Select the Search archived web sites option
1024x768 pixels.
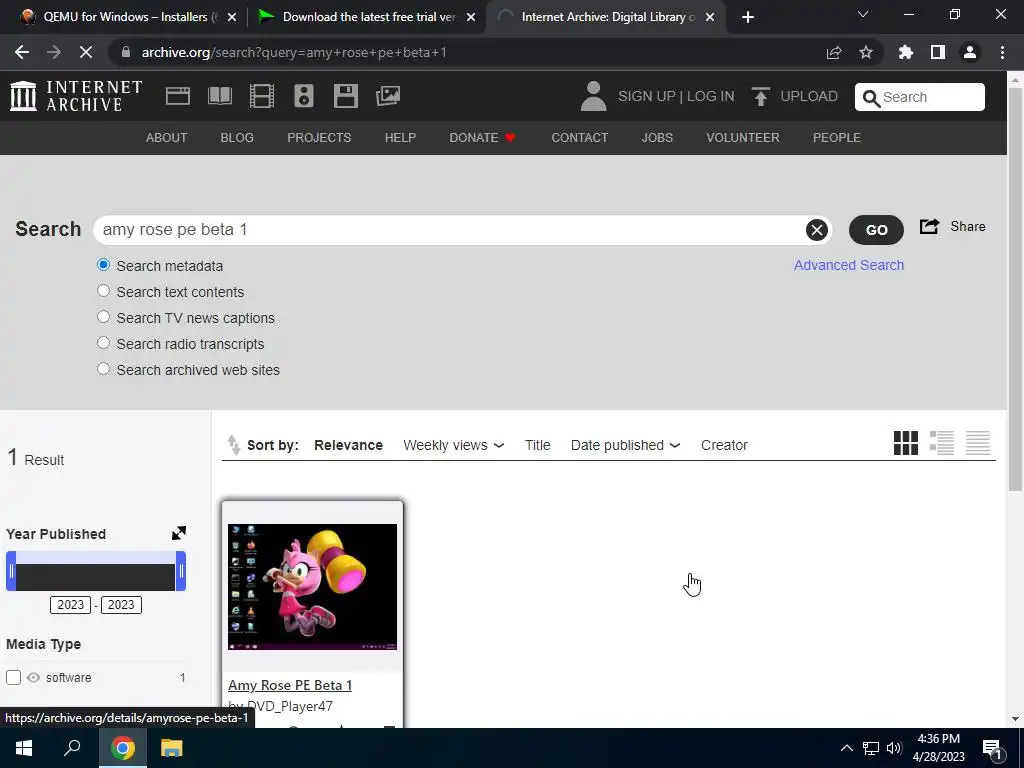click(x=103, y=369)
